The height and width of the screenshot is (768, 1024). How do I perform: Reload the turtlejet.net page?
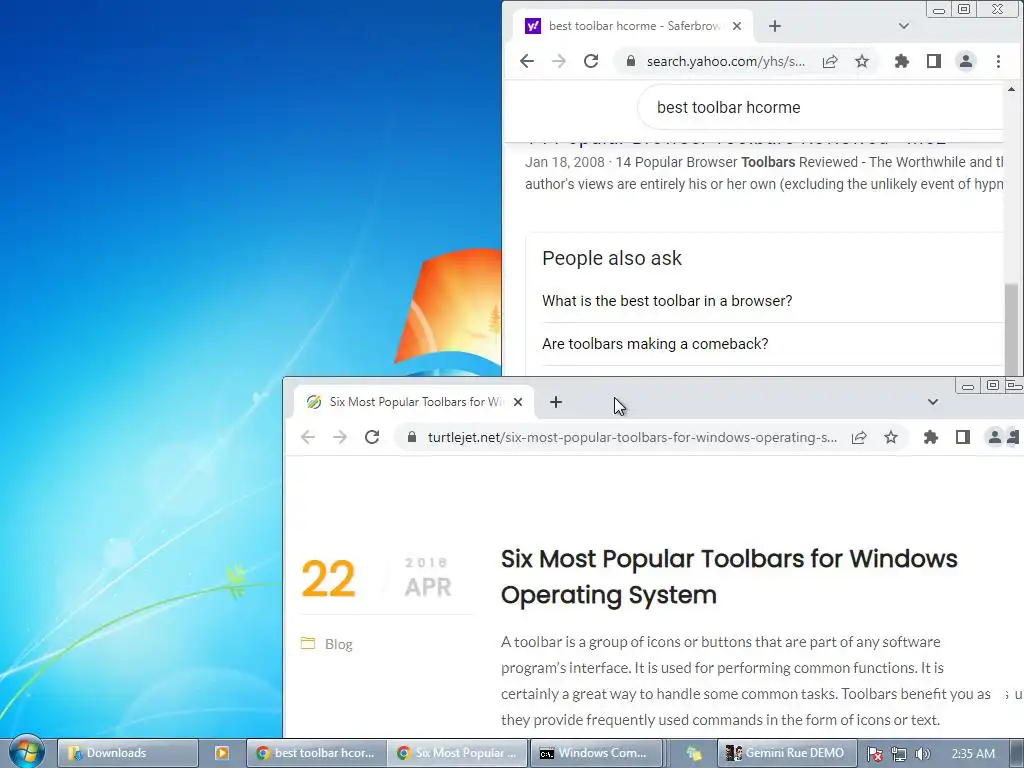tap(372, 438)
